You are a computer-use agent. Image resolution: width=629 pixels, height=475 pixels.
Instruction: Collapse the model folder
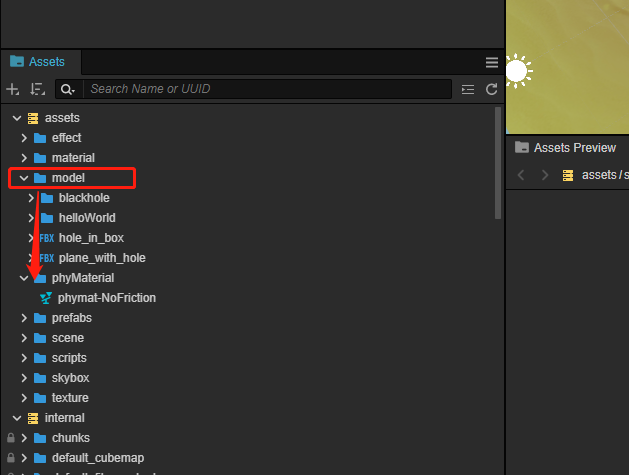[24, 178]
